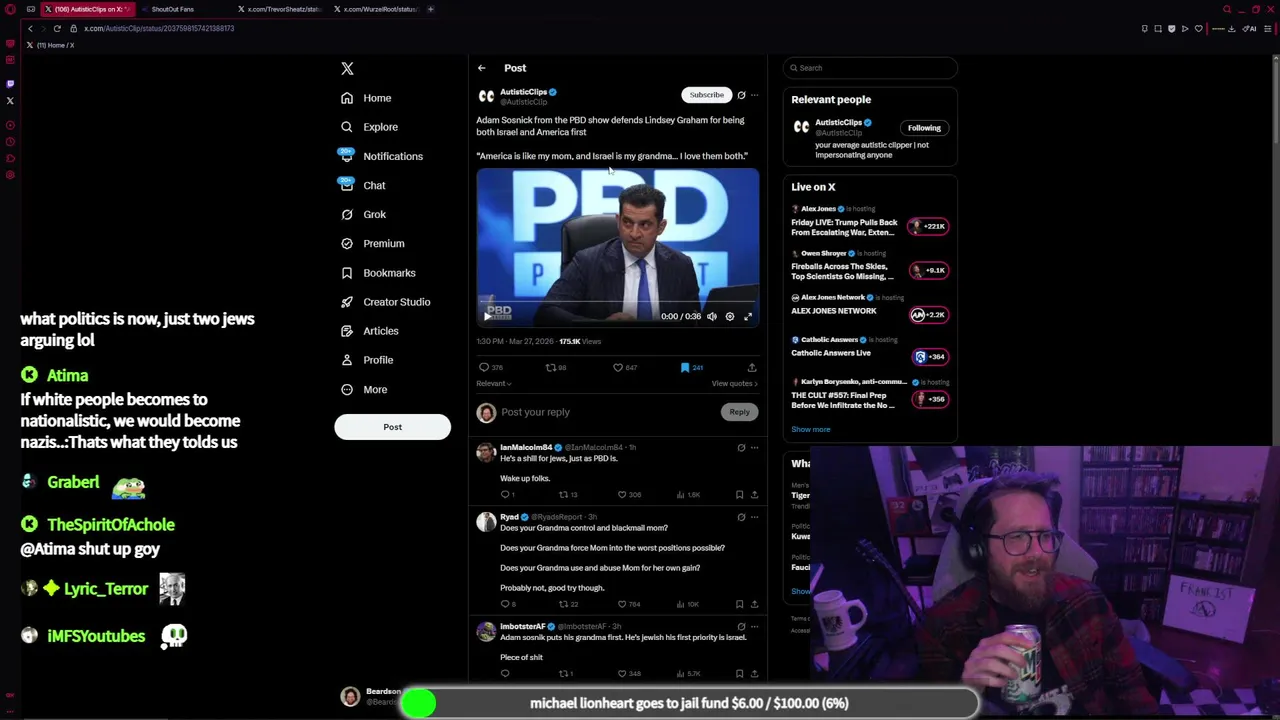Open video settings gear
This screenshot has height=720, width=1280.
pos(730,316)
